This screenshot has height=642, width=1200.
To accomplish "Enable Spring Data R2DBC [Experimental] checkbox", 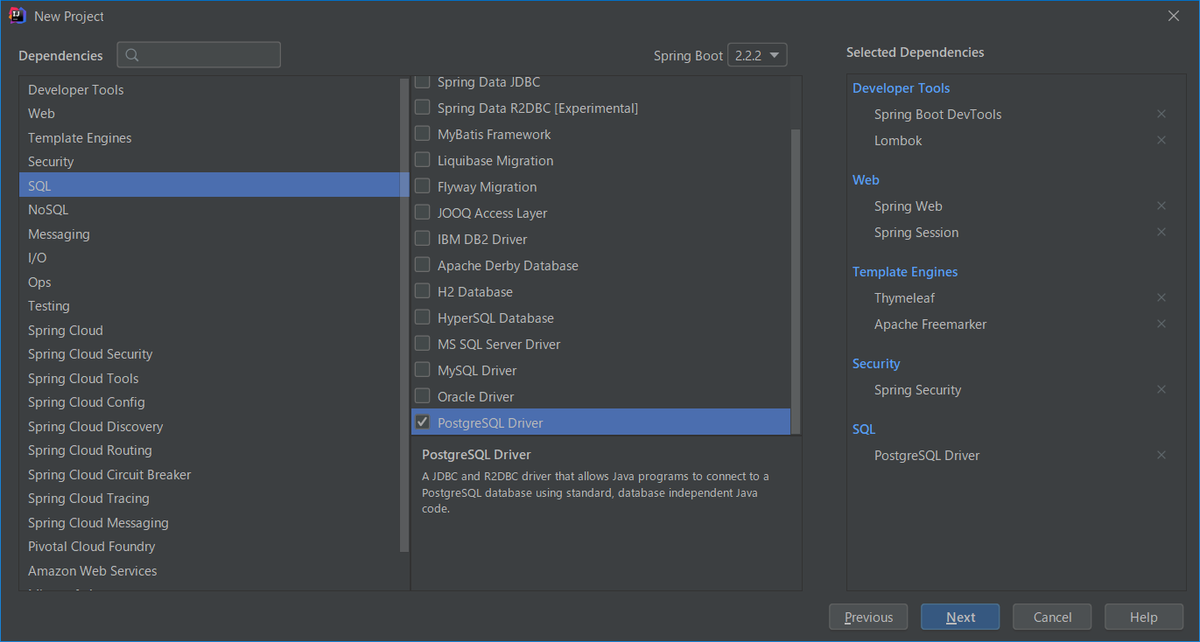I will pyautogui.click(x=422, y=108).
